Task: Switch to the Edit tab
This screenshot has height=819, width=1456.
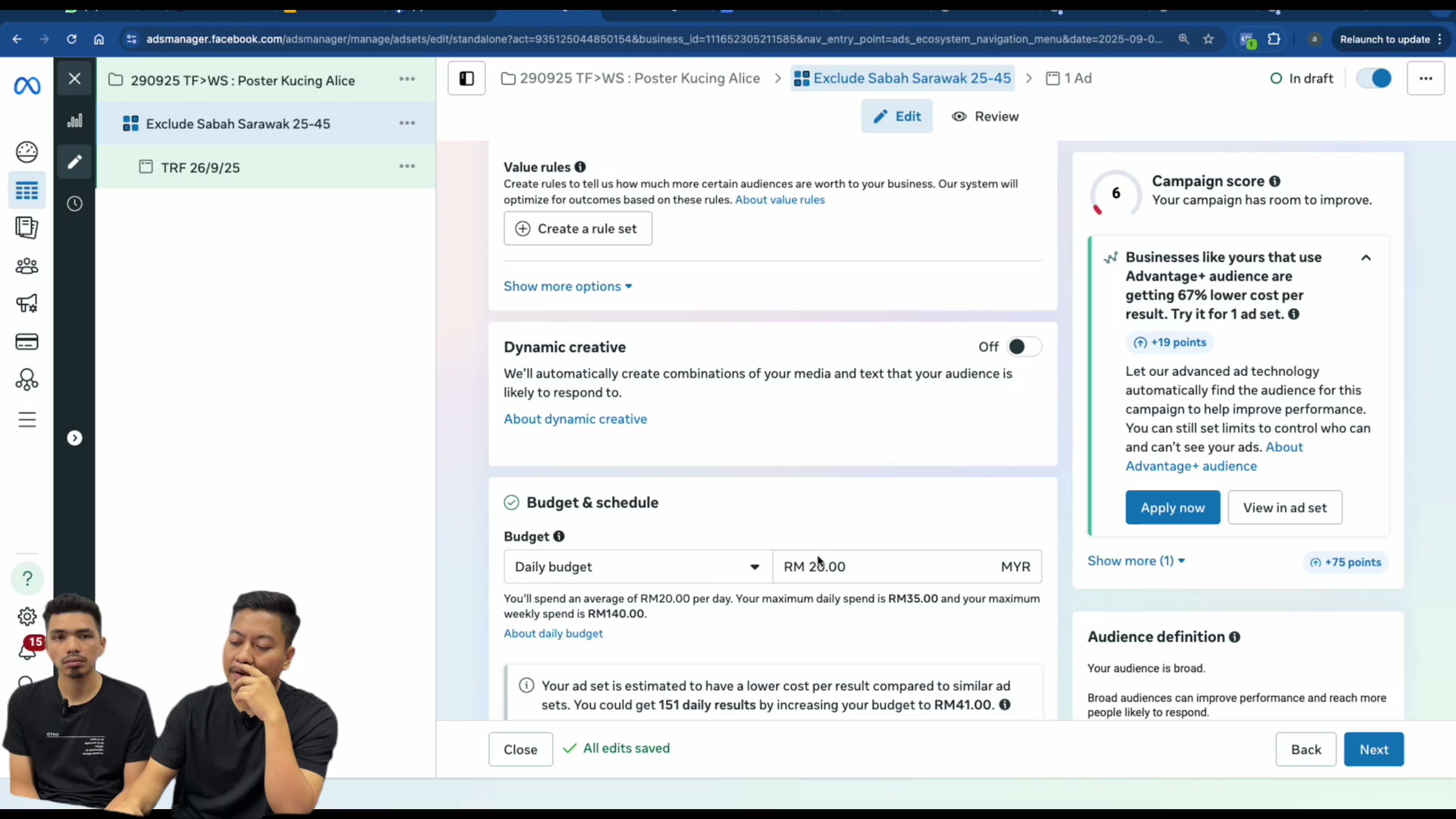Action: pyautogui.click(x=897, y=116)
